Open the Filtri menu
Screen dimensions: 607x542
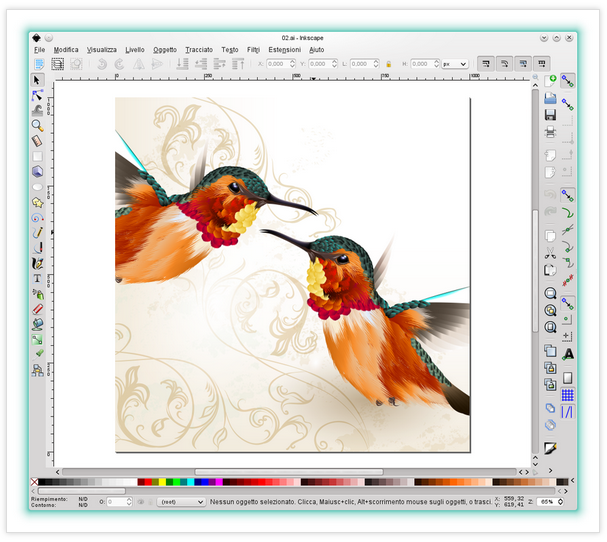click(x=253, y=49)
